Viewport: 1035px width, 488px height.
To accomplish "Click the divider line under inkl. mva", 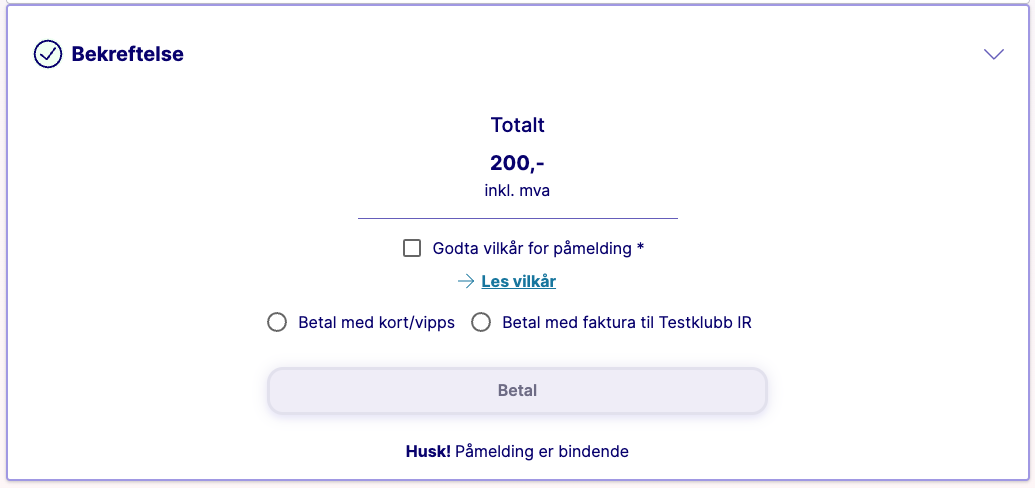I will click(518, 218).
